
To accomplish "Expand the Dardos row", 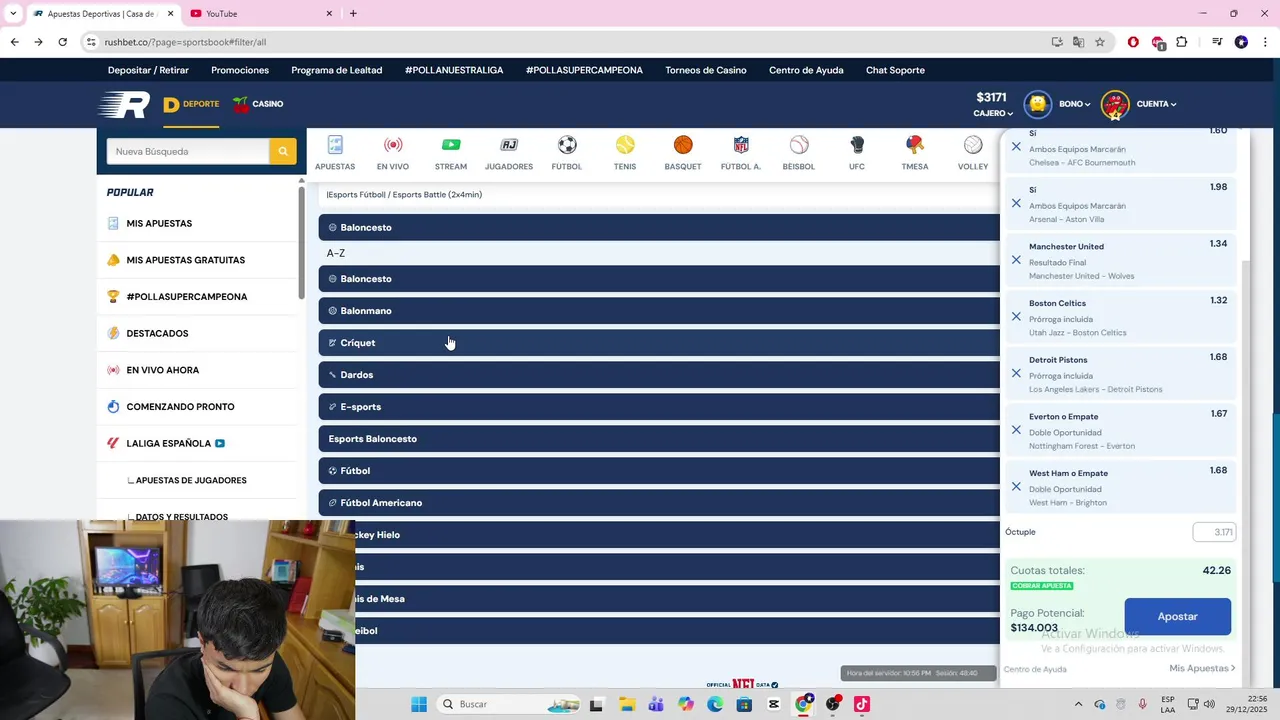I will click(x=659, y=375).
